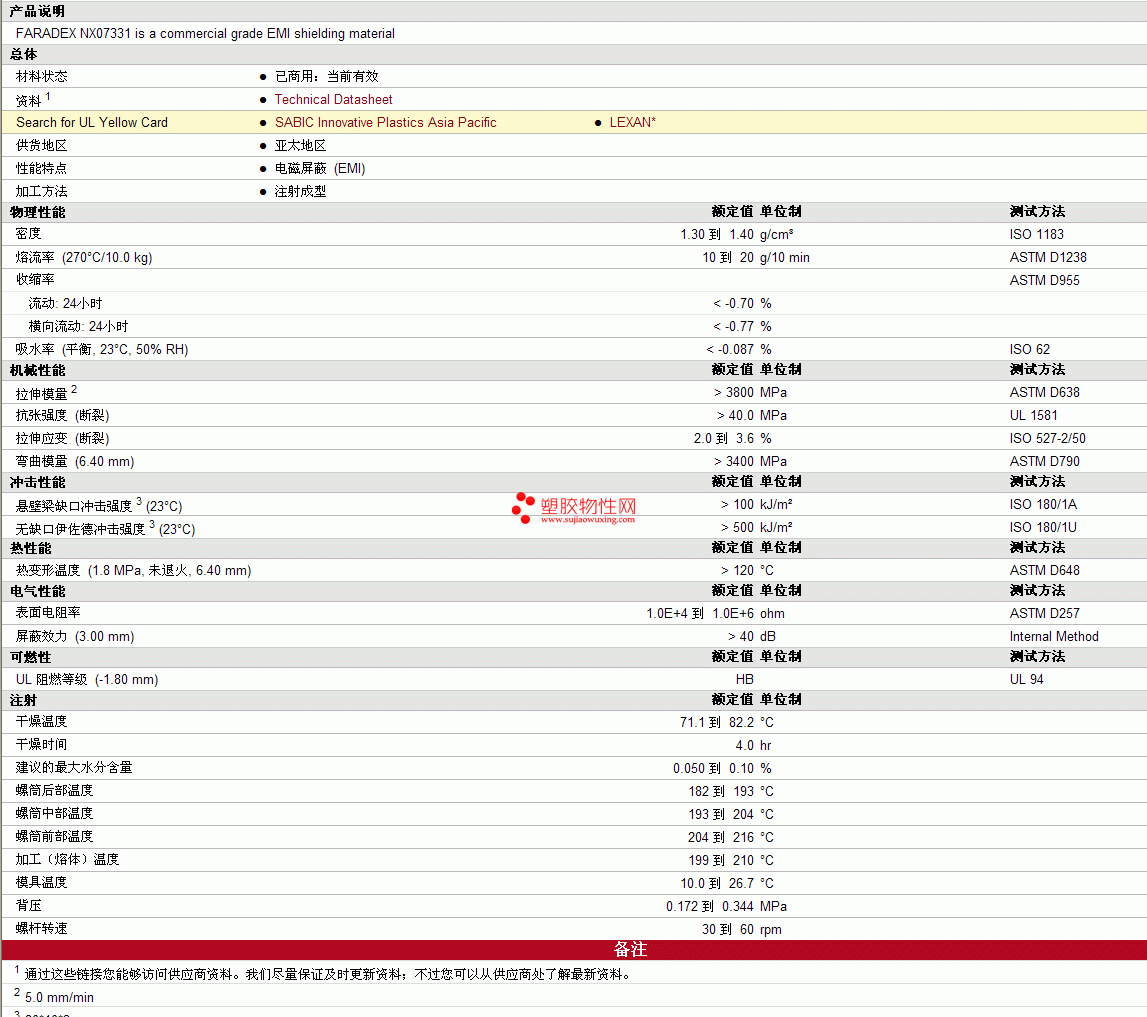
Task: Select the "螺杆转速" row label
Action: tap(42, 928)
